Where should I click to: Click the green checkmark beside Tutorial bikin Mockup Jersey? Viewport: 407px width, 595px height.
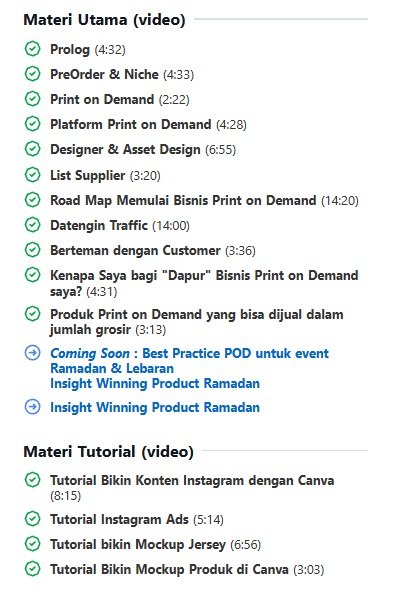32,544
